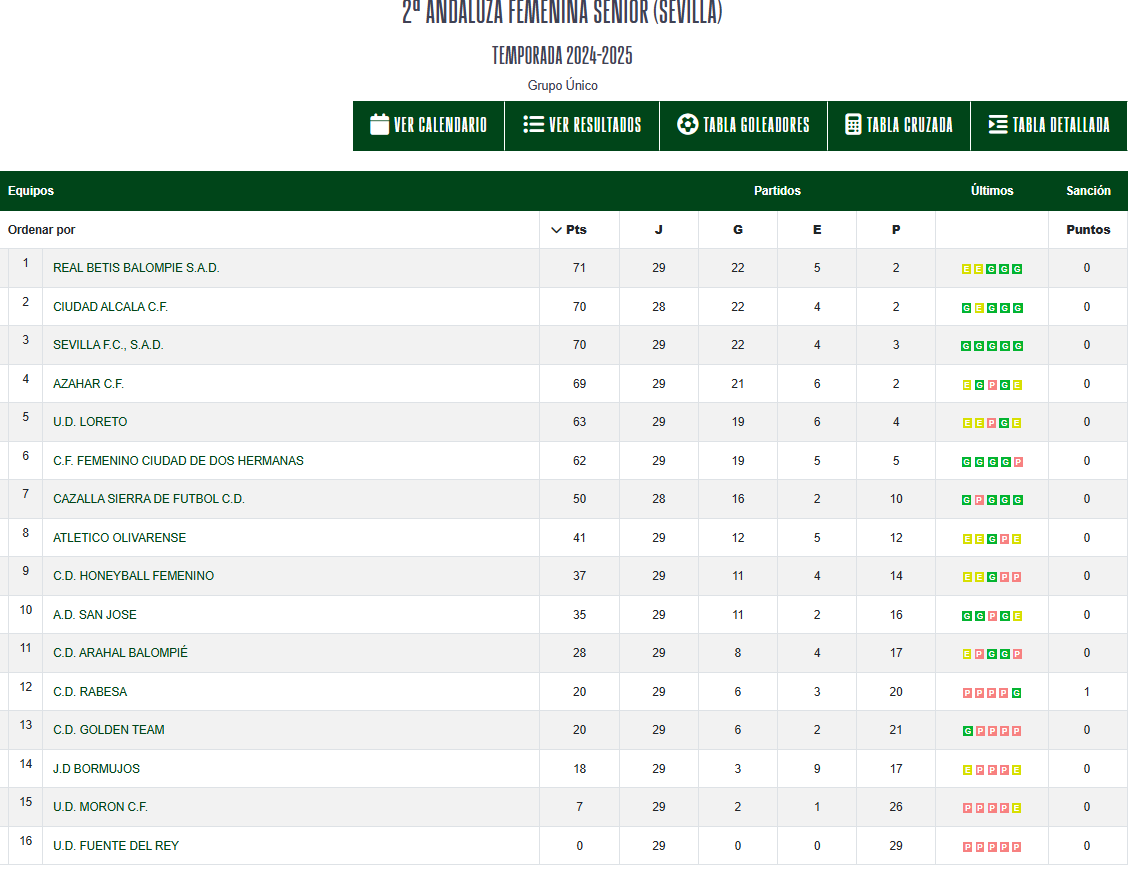The height and width of the screenshot is (869, 1134).
Task: Open team C.D. ARAHAL BALOMPIÉ
Action: coord(120,654)
